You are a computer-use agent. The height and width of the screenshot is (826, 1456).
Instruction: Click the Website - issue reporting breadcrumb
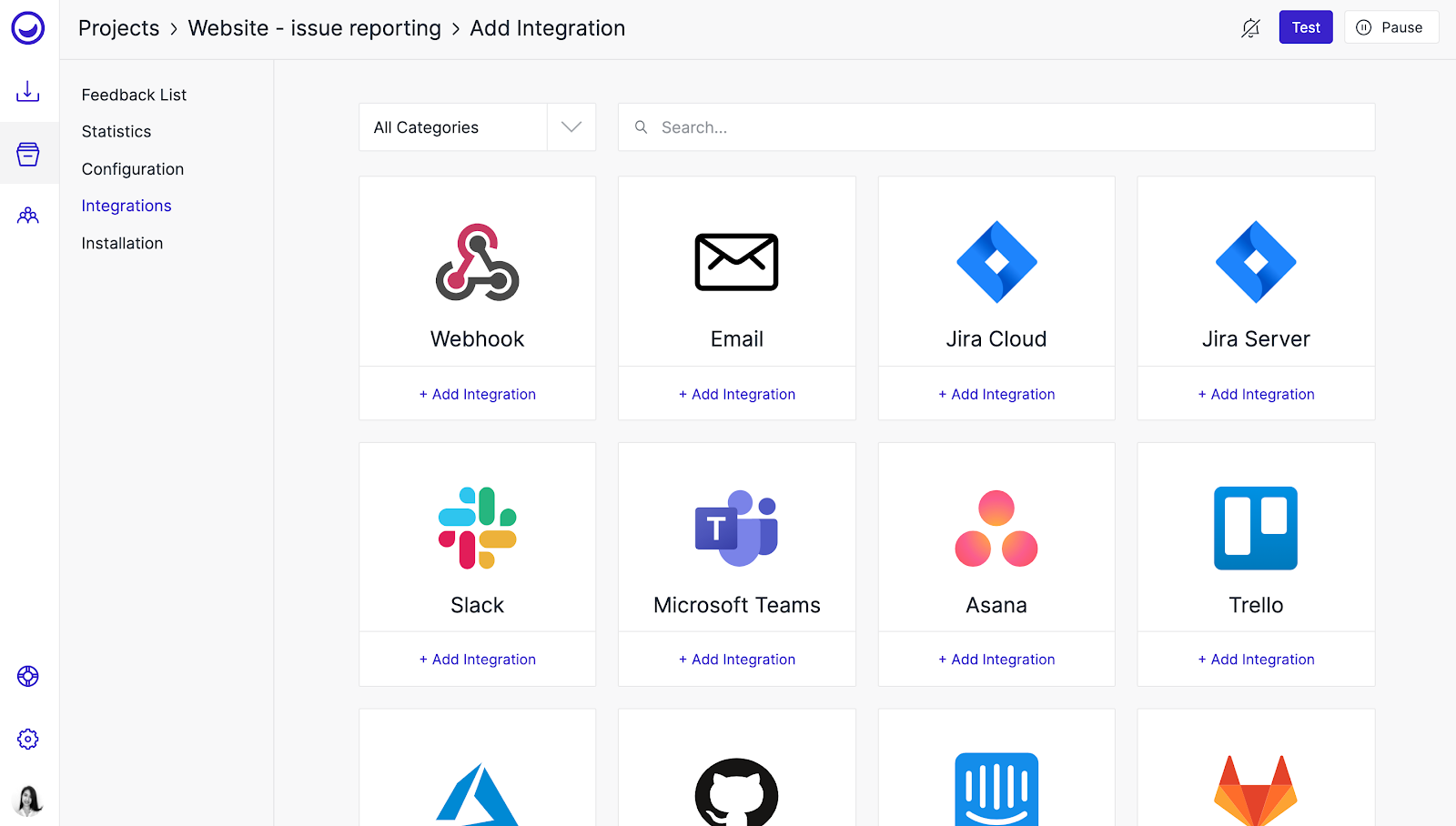click(314, 28)
